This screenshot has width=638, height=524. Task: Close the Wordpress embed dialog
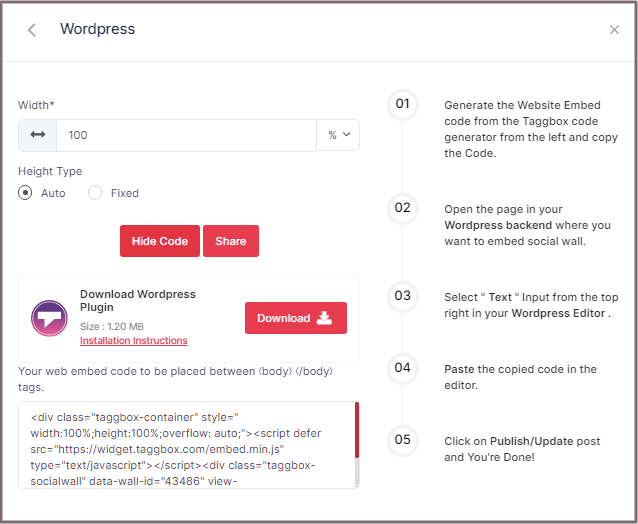tap(614, 30)
